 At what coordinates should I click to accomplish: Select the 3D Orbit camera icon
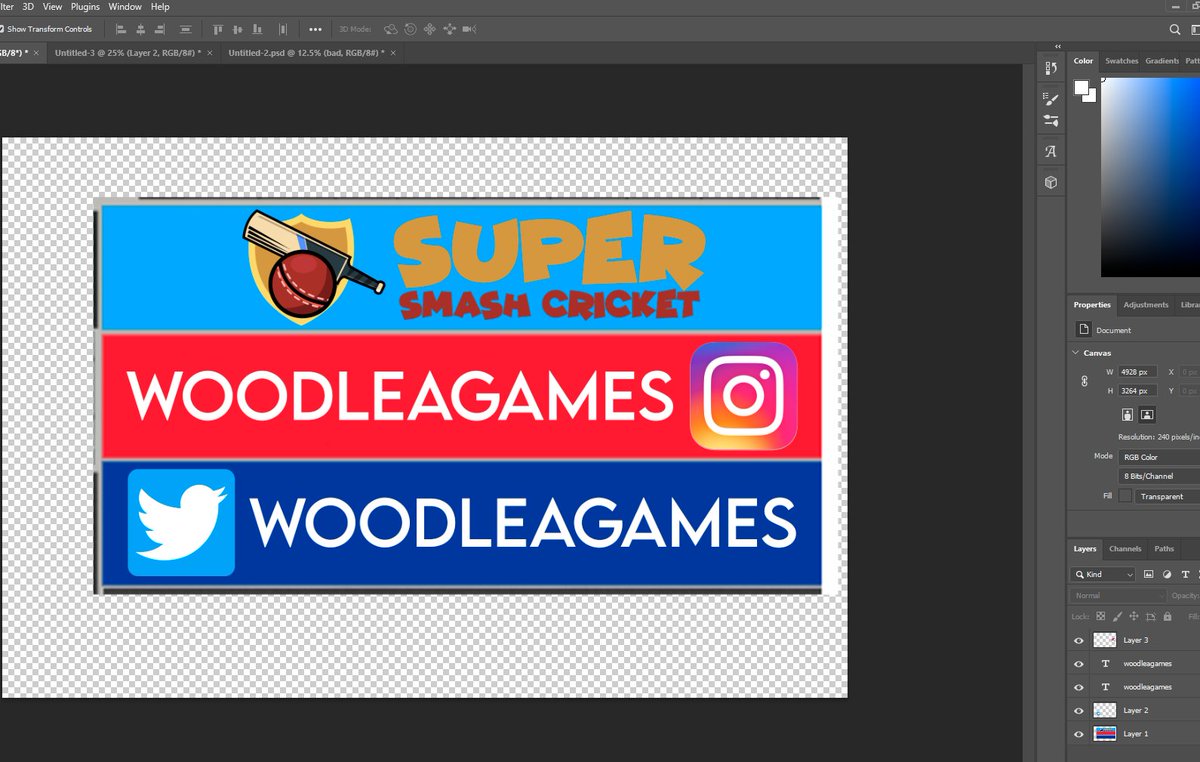(390, 29)
